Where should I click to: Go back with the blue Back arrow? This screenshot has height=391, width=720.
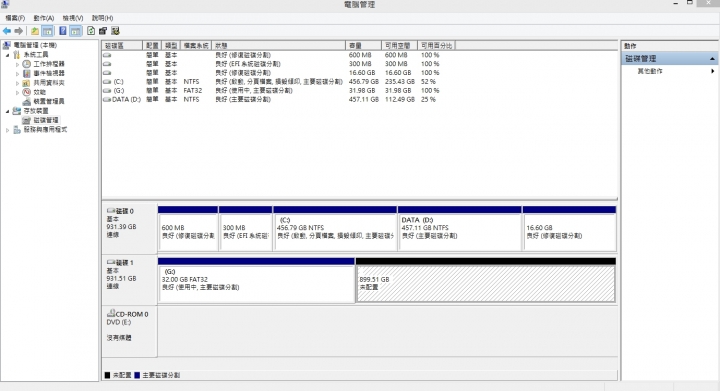(6, 31)
